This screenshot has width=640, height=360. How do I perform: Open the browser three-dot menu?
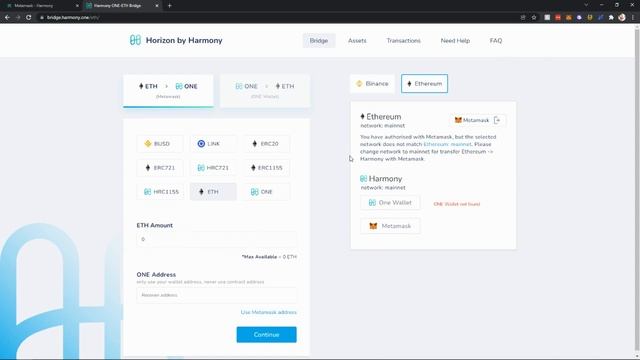click(x=633, y=18)
